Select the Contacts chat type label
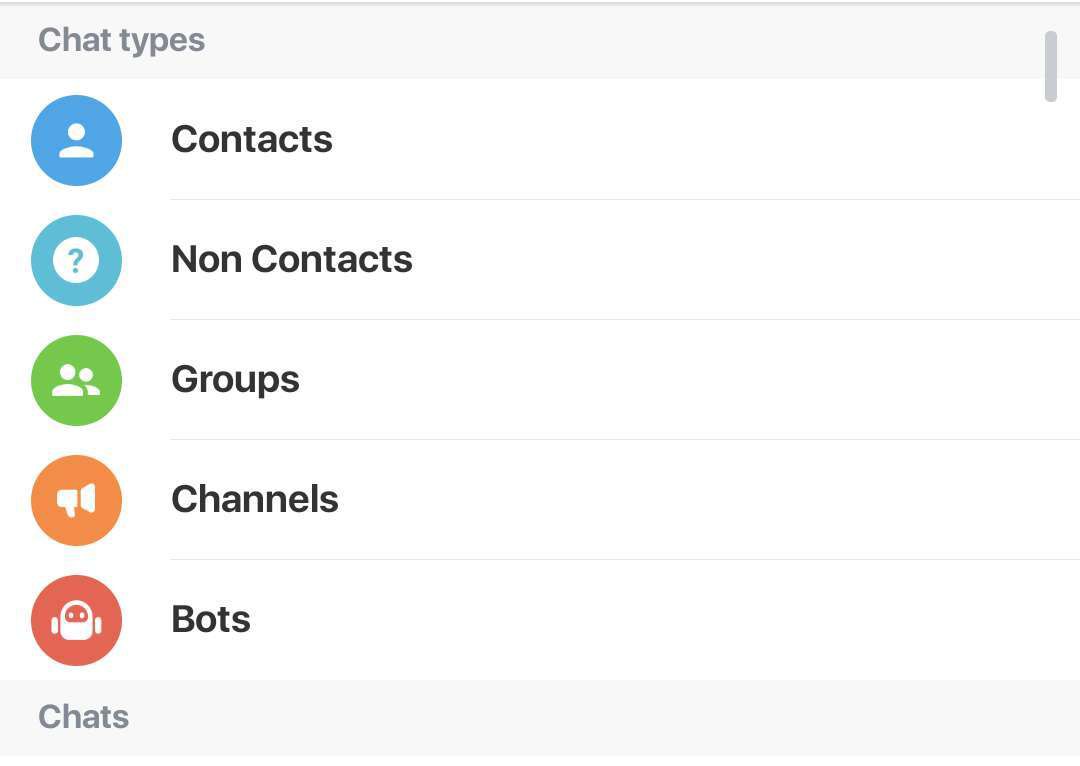 252,140
